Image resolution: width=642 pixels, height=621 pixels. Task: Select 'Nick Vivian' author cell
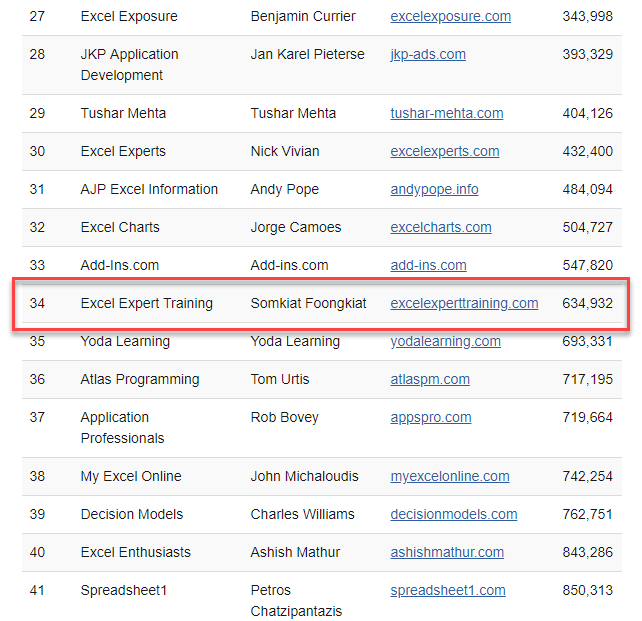click(285, 151)
